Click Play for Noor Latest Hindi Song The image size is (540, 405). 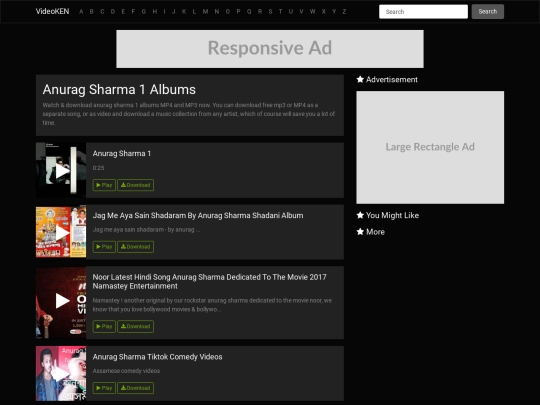click(104, 326)
